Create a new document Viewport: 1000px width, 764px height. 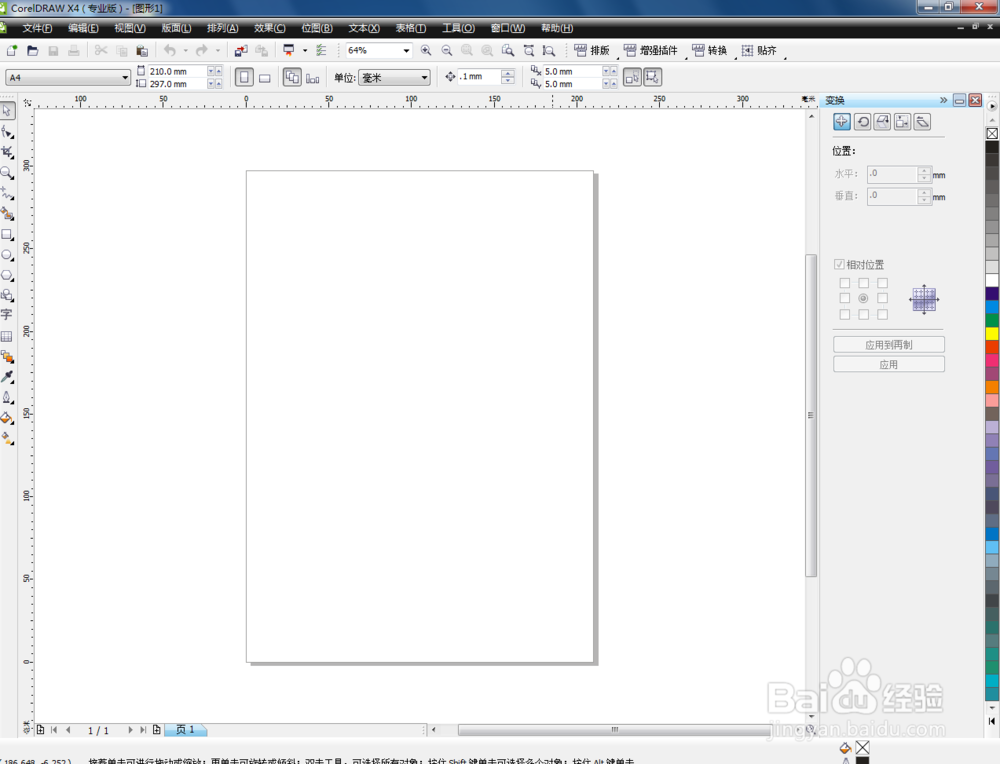point(11,50)
